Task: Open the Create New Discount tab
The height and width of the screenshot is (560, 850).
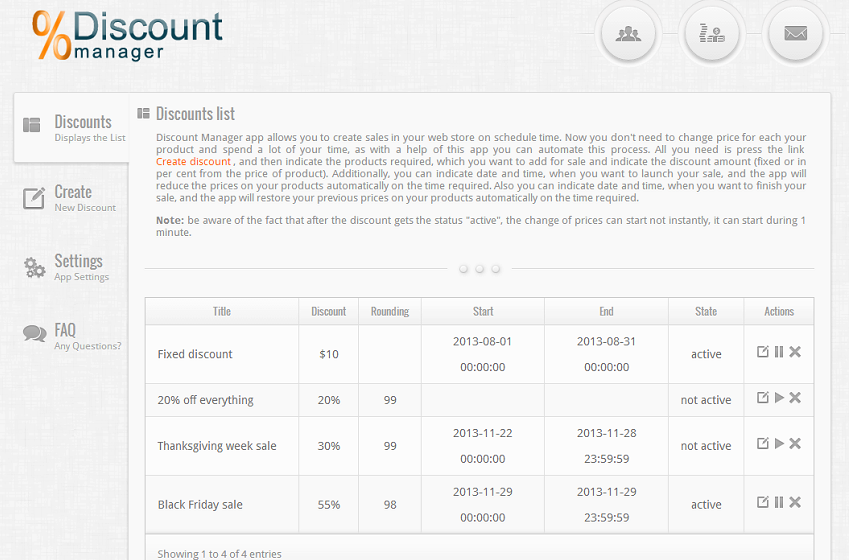Action: pyautogui.click(x=72, y=198)
